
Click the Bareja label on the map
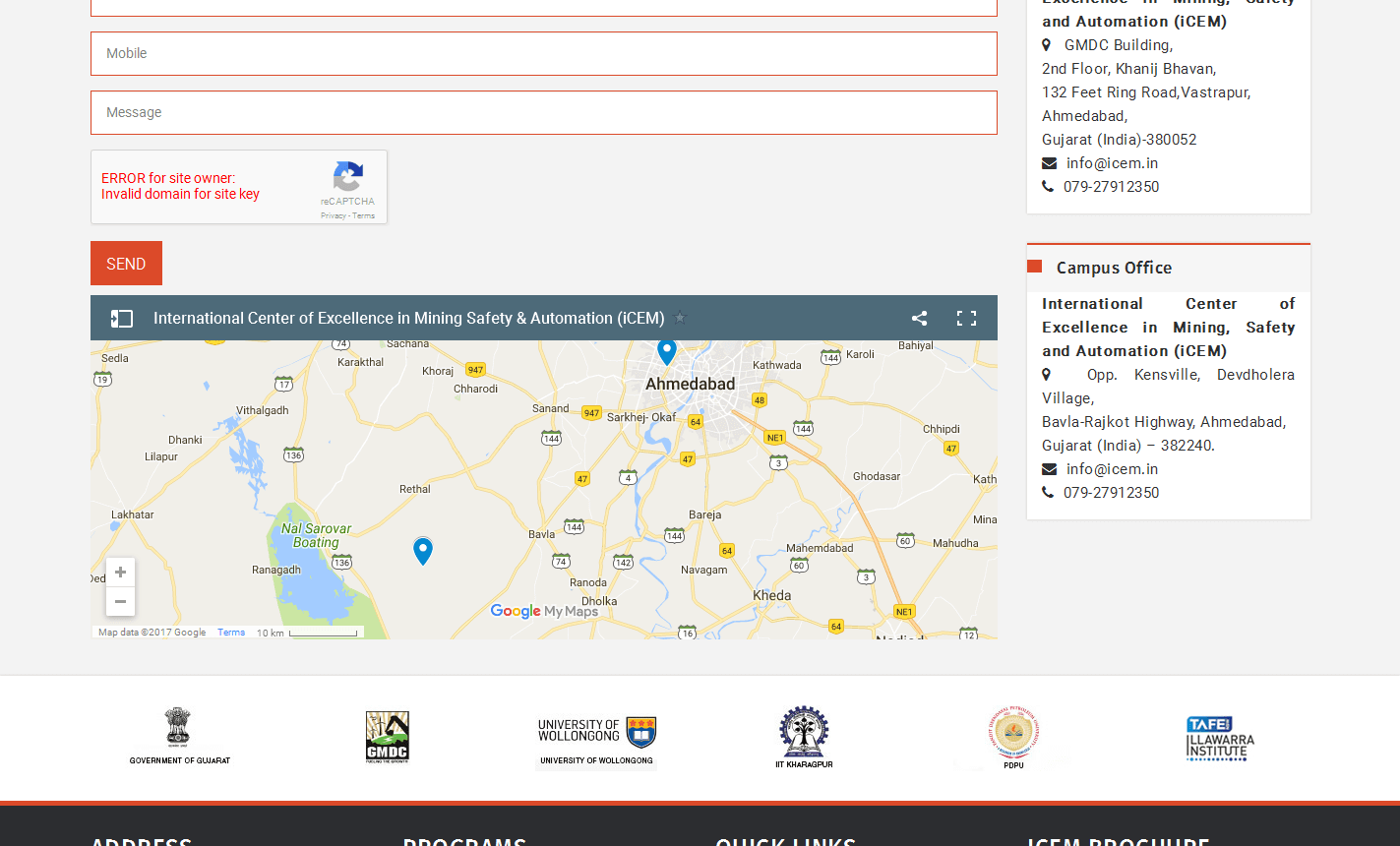coord(705,514)
